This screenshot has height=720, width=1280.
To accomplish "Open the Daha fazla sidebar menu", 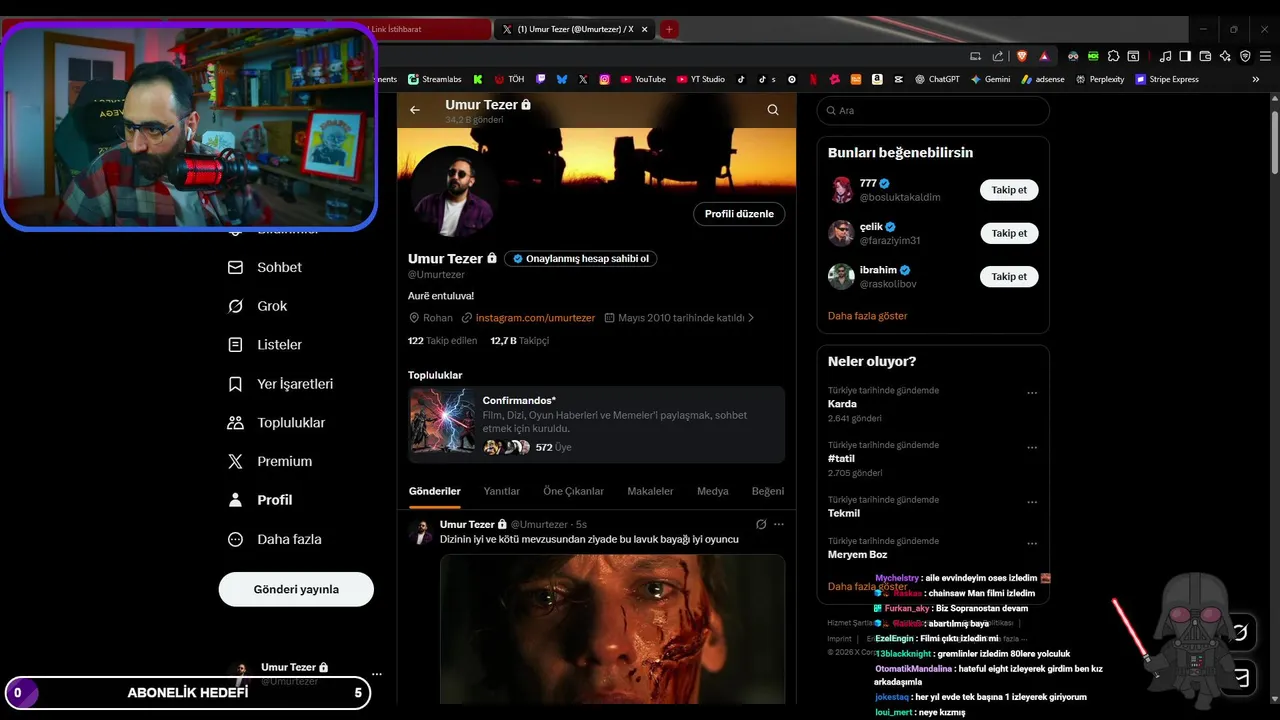I will click(275, 539).
